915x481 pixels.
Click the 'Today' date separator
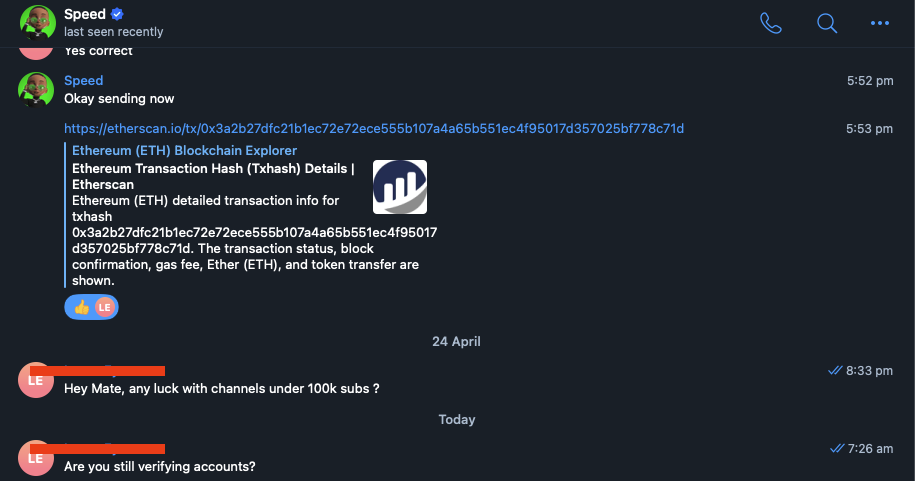[457, 420]
